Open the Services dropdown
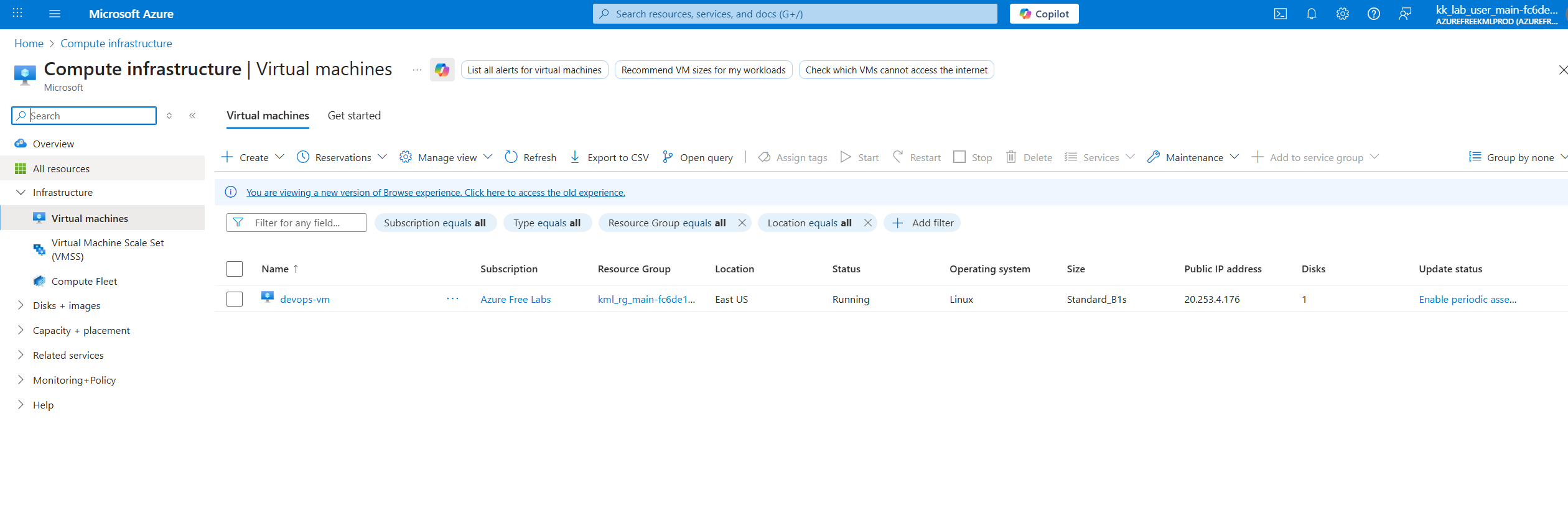This screenshot has width=1568, height=508. tap(1099, 157)
